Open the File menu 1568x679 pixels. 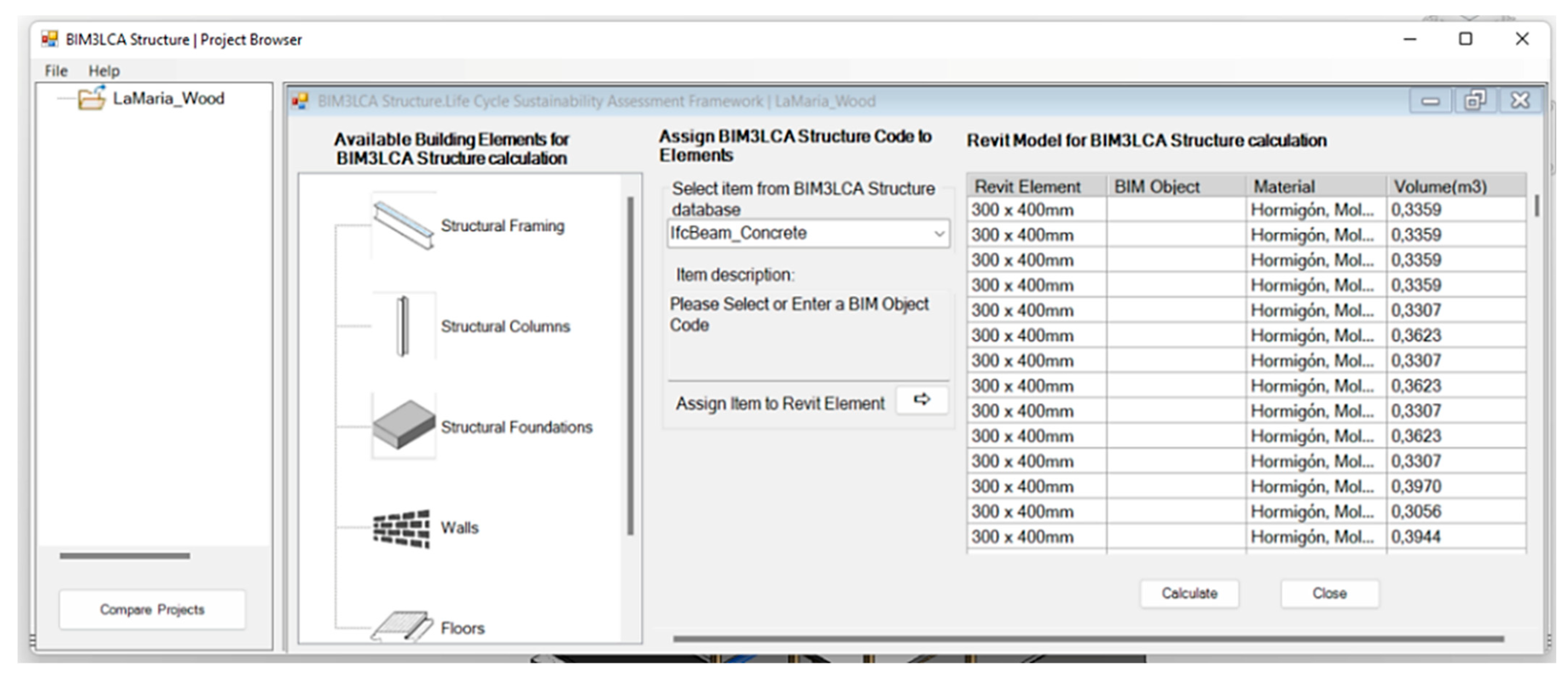[x=56, y=71]
